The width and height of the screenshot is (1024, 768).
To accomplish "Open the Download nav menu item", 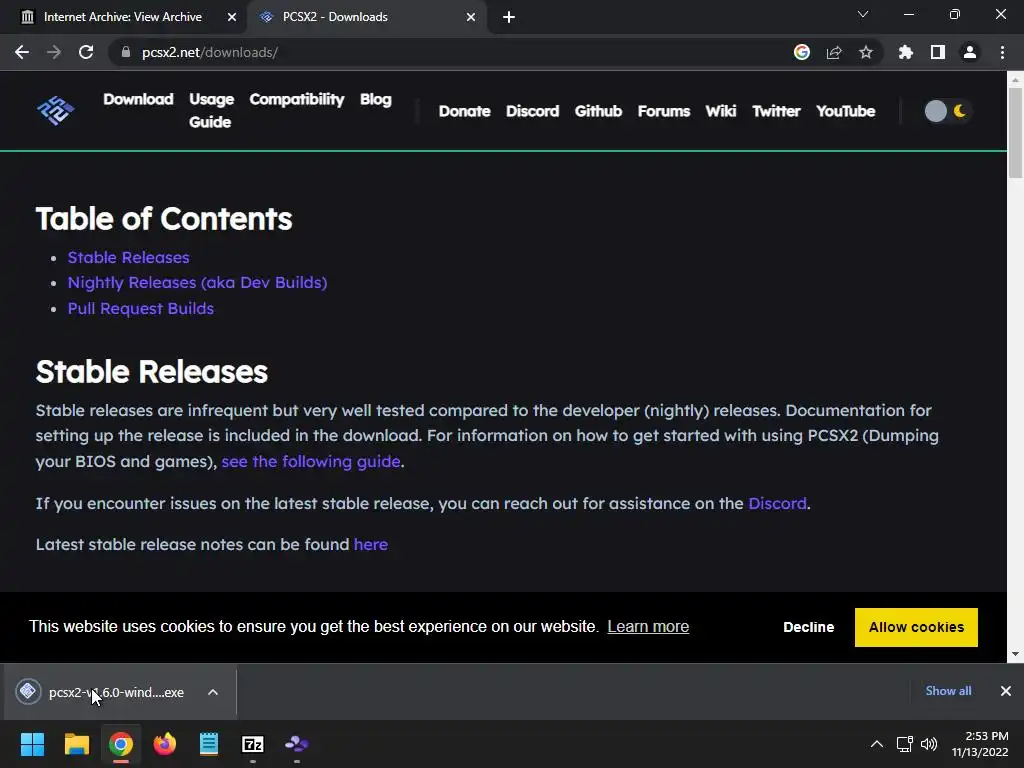I will click(138, 99).
